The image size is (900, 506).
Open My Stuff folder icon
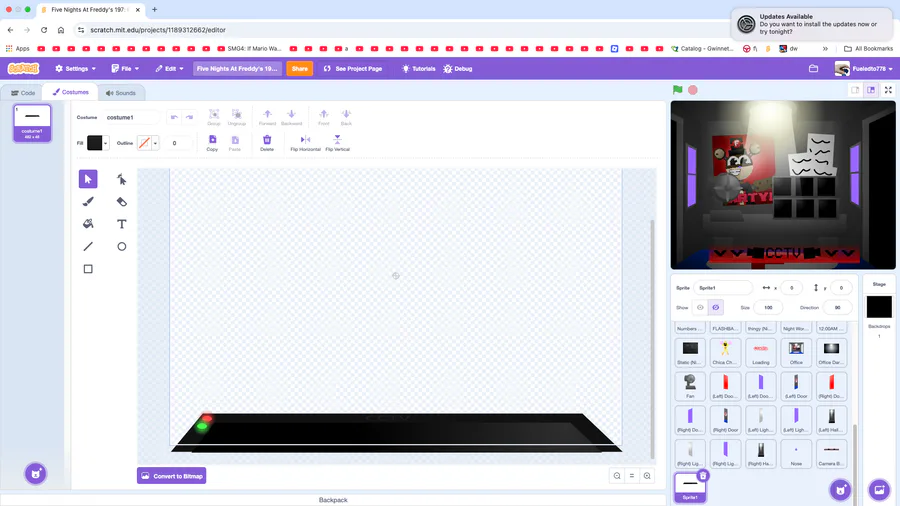813,68
